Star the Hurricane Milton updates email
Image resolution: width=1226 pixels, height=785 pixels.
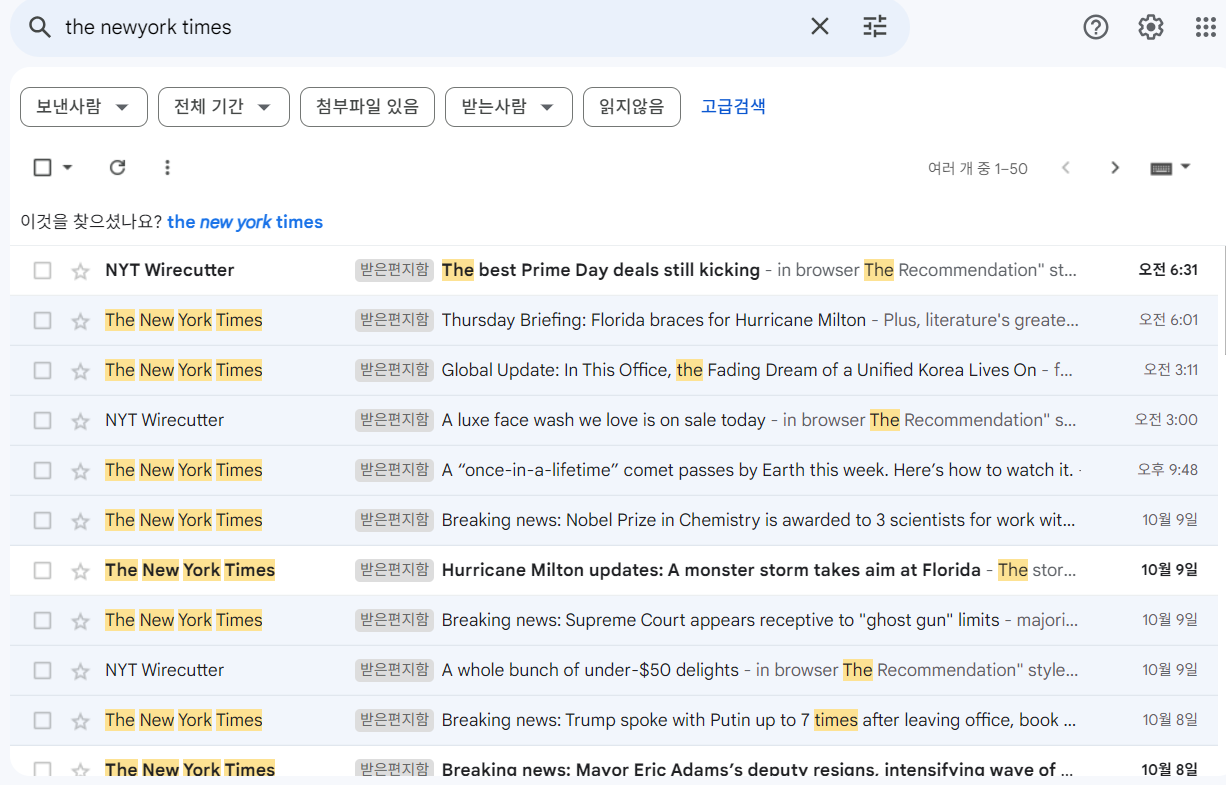pyautogui.click(x=80, y=570)
